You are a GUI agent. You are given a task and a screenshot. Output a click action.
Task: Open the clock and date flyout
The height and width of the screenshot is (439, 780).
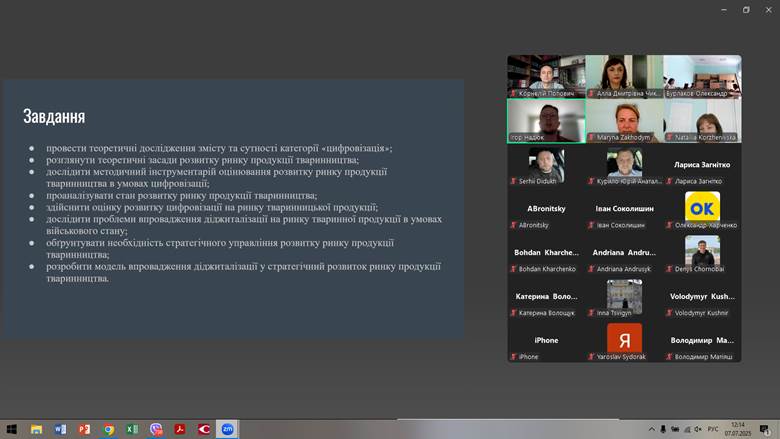coord(738,429)
